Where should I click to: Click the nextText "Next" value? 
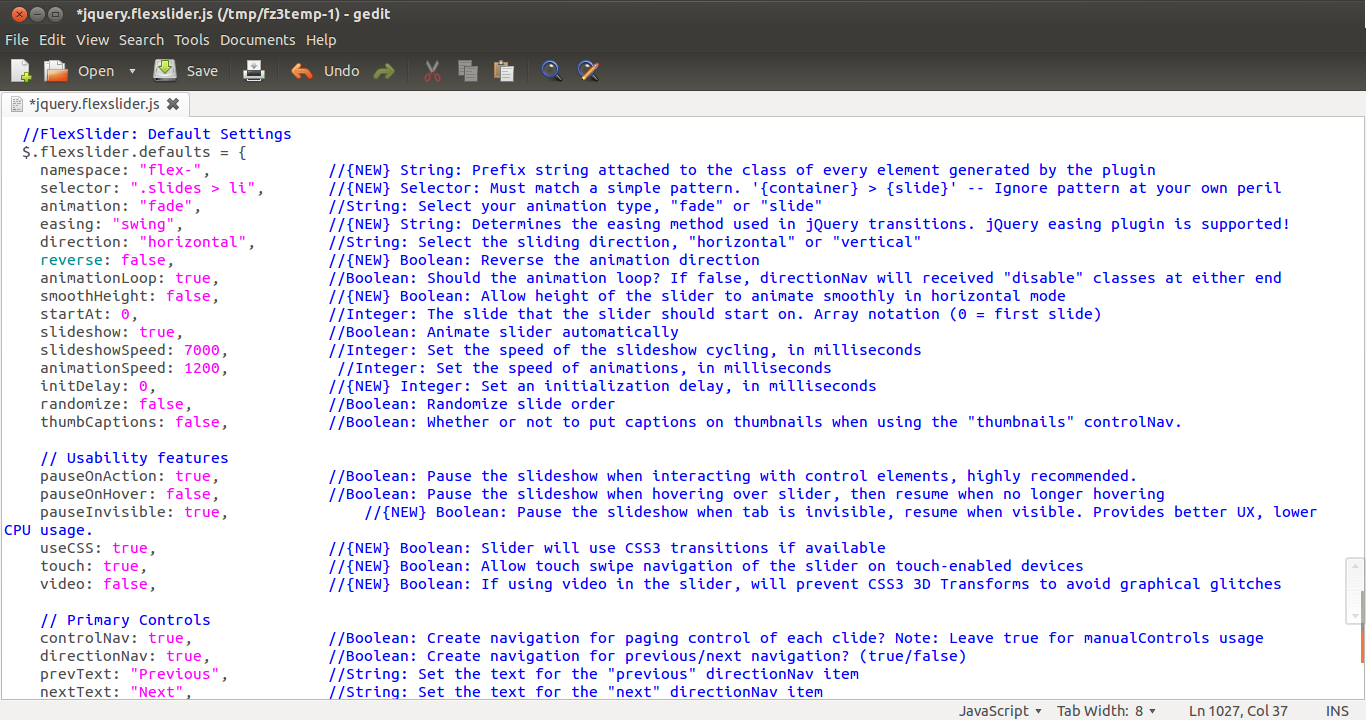(157, 692)
